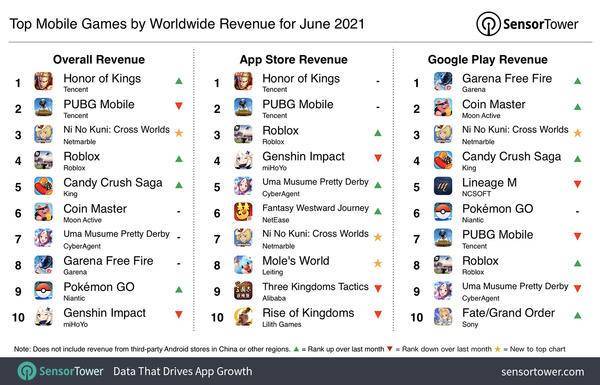600x385 pixels.
Task: Click the Pokémon GO icon in Google Play Revenue
Action: tap(443, 212)
